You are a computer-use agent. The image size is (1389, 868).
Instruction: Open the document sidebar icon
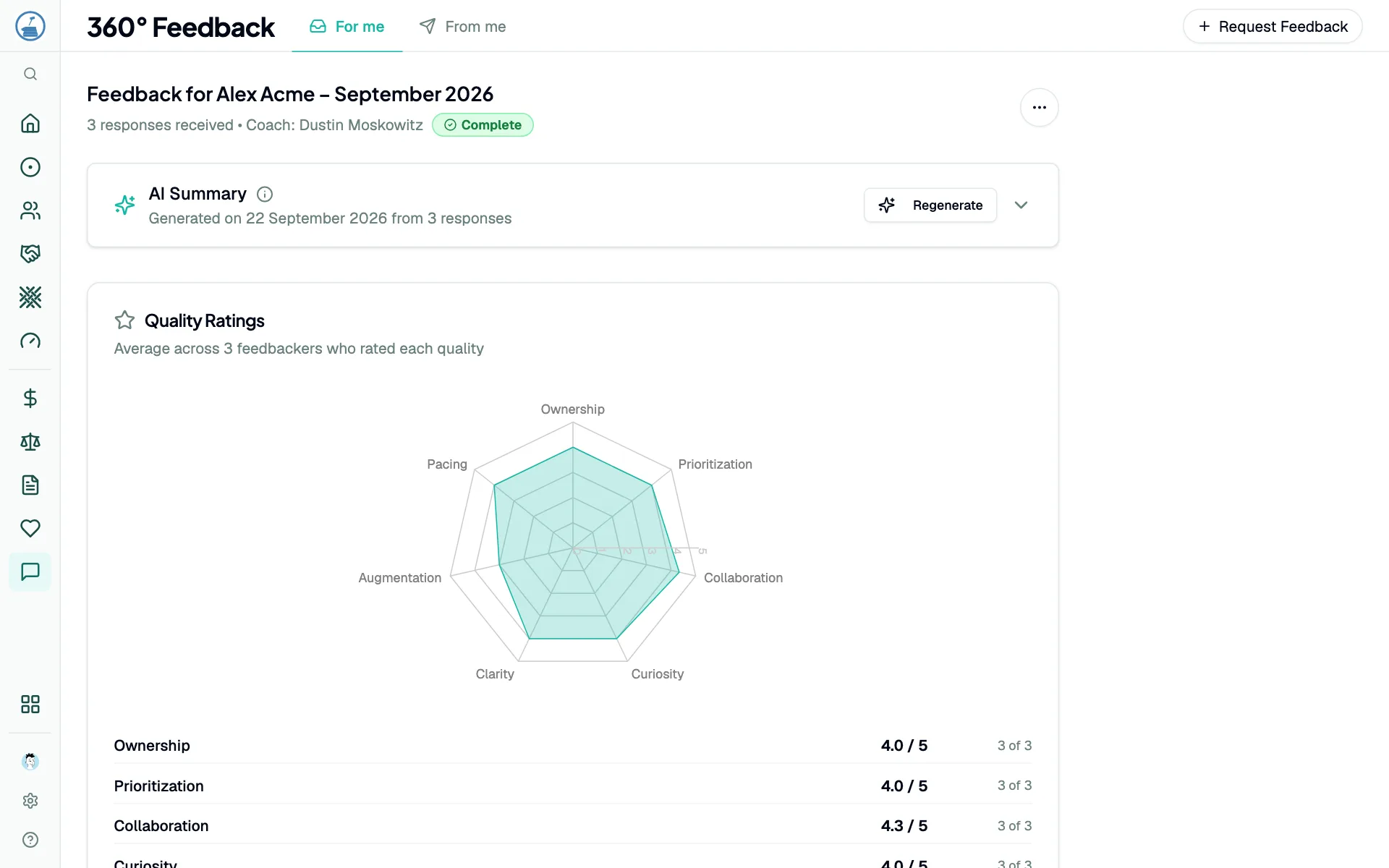(x=30, y=485)
